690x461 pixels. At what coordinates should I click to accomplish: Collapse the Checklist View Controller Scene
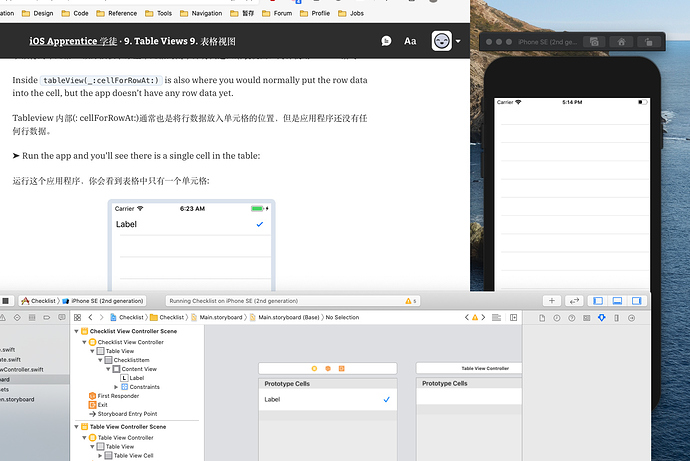[78, 331]
